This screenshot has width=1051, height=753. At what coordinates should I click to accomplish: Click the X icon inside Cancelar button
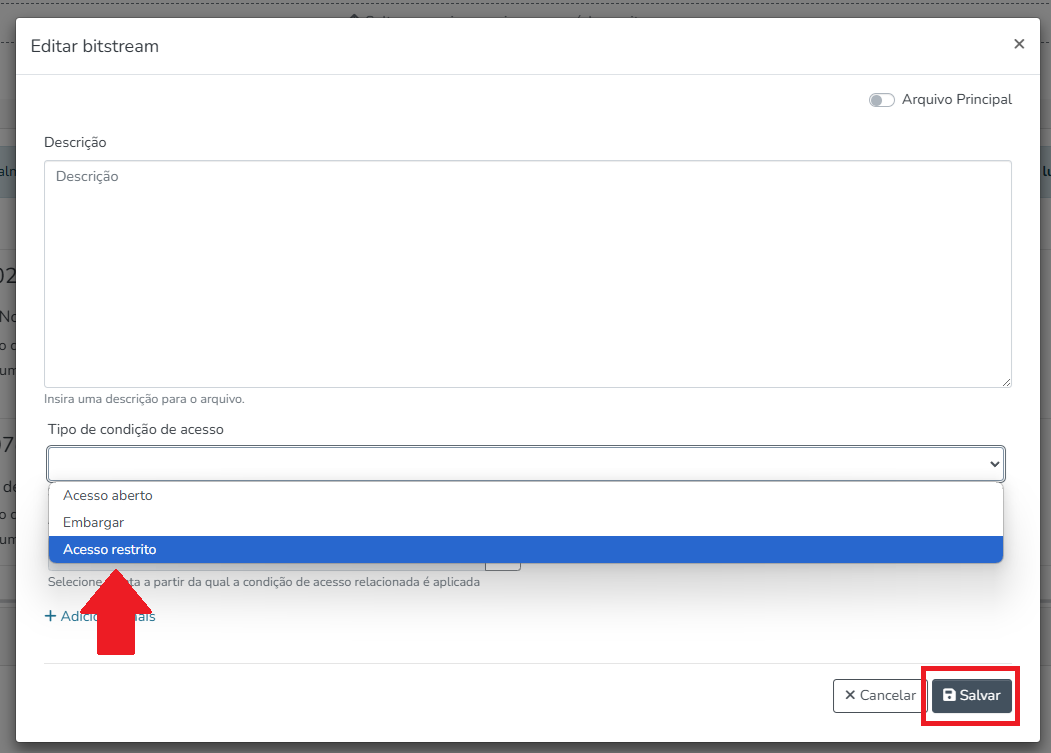(850, 695)
